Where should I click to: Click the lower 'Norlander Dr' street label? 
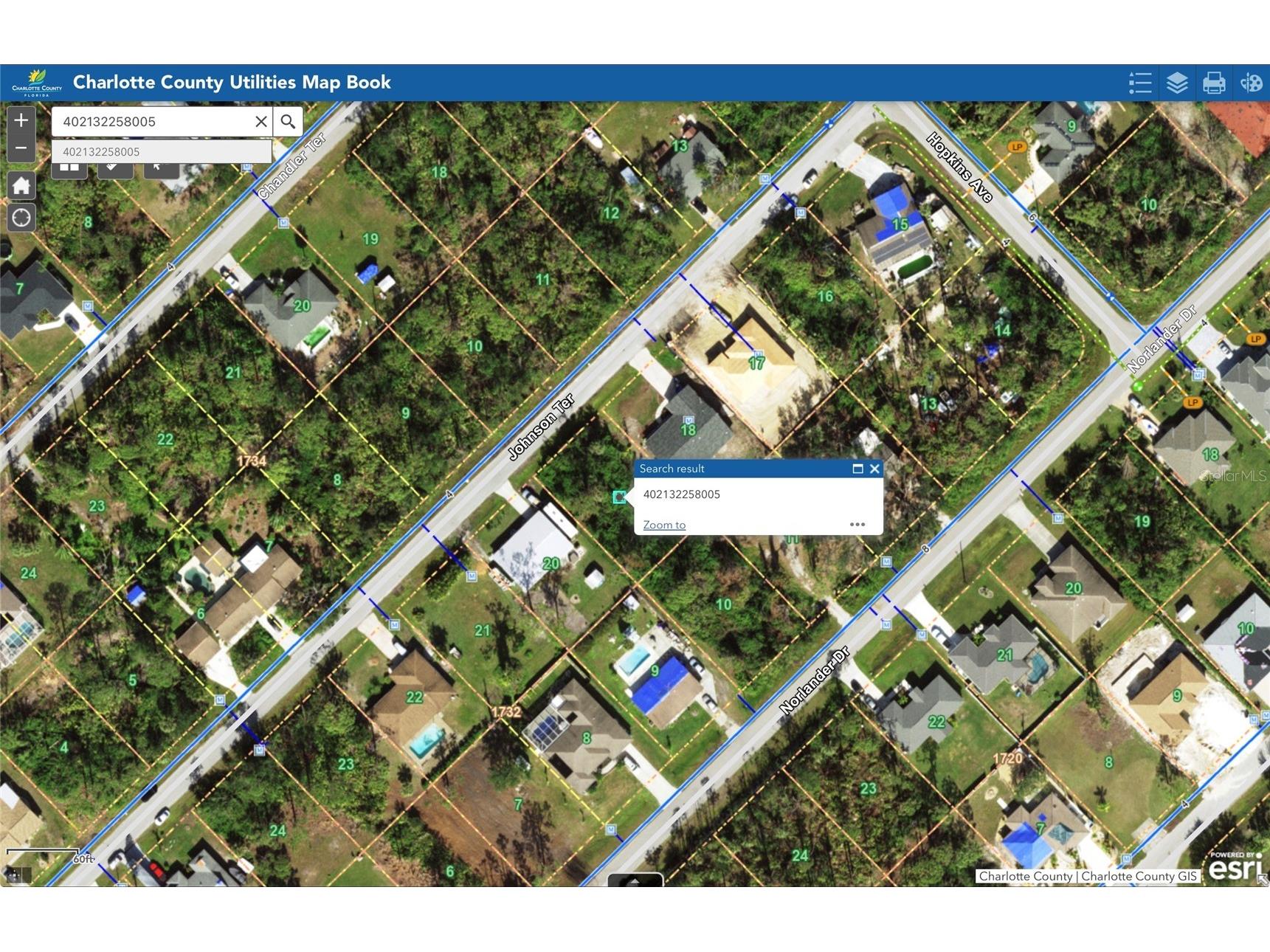tap(815, 680)
